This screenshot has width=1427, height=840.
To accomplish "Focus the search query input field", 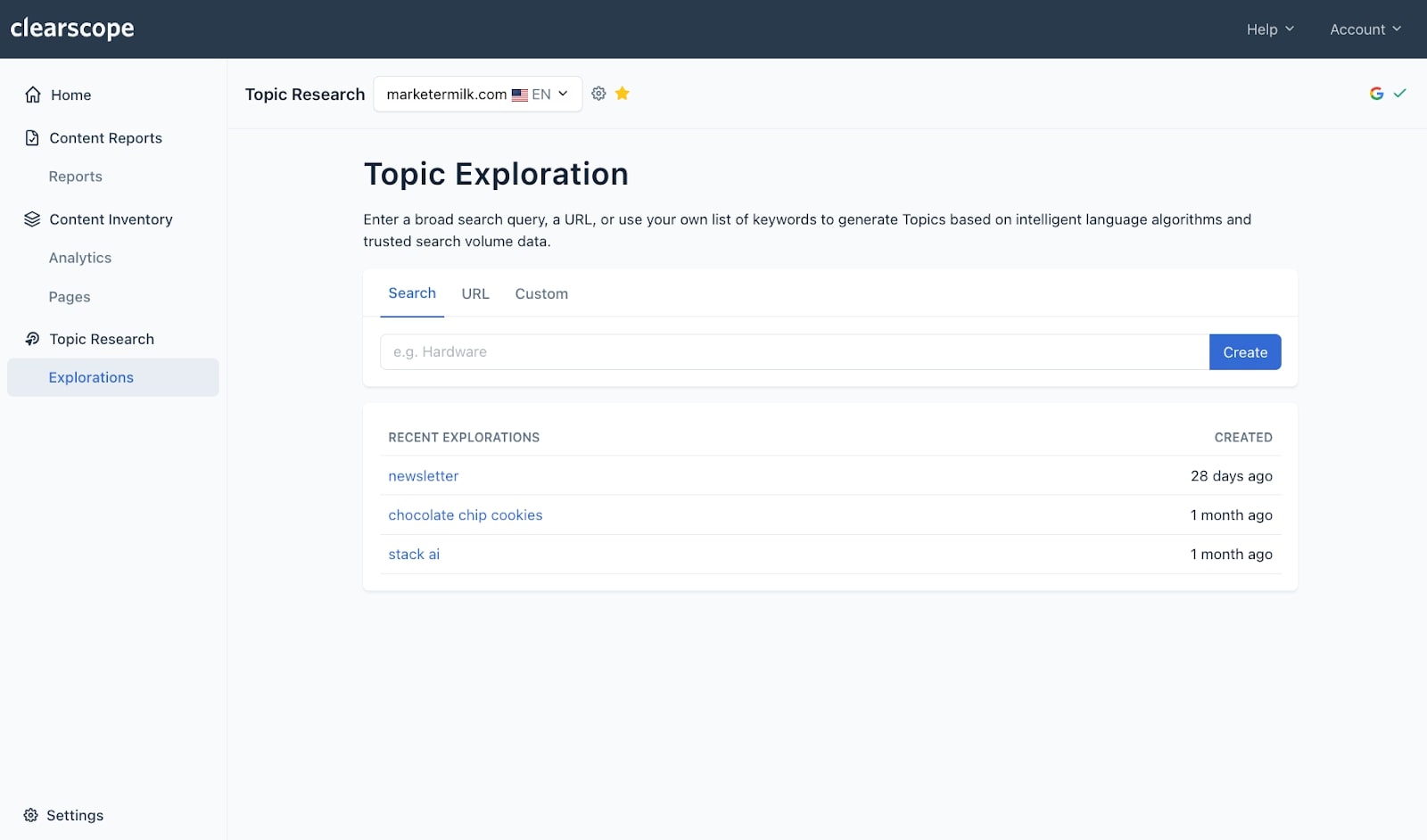I will point(795,352).
